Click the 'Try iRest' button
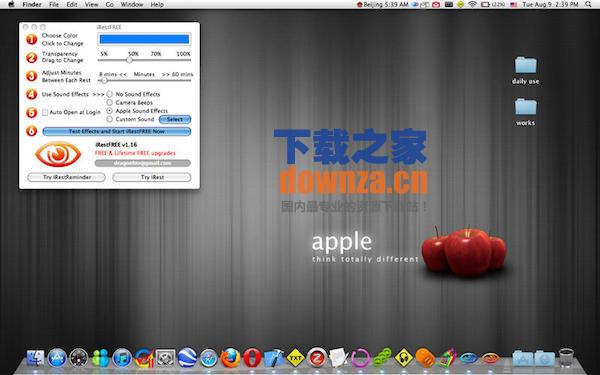 click(x=152, y=177)
